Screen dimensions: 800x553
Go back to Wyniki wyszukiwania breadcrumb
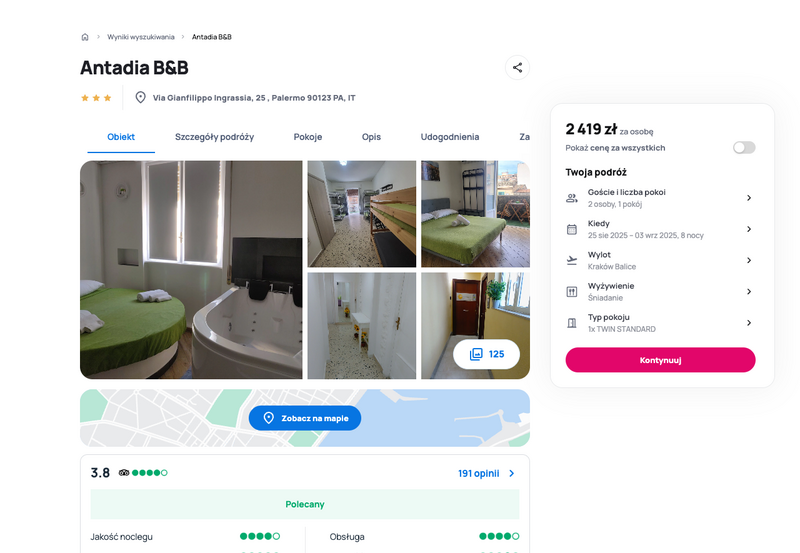(x=141, y=37)
